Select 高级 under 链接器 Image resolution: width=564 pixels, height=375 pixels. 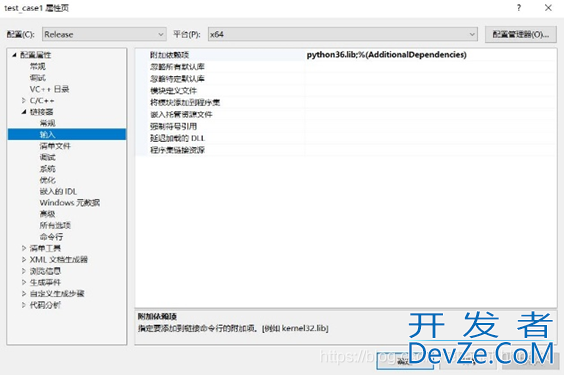(47, 214)
